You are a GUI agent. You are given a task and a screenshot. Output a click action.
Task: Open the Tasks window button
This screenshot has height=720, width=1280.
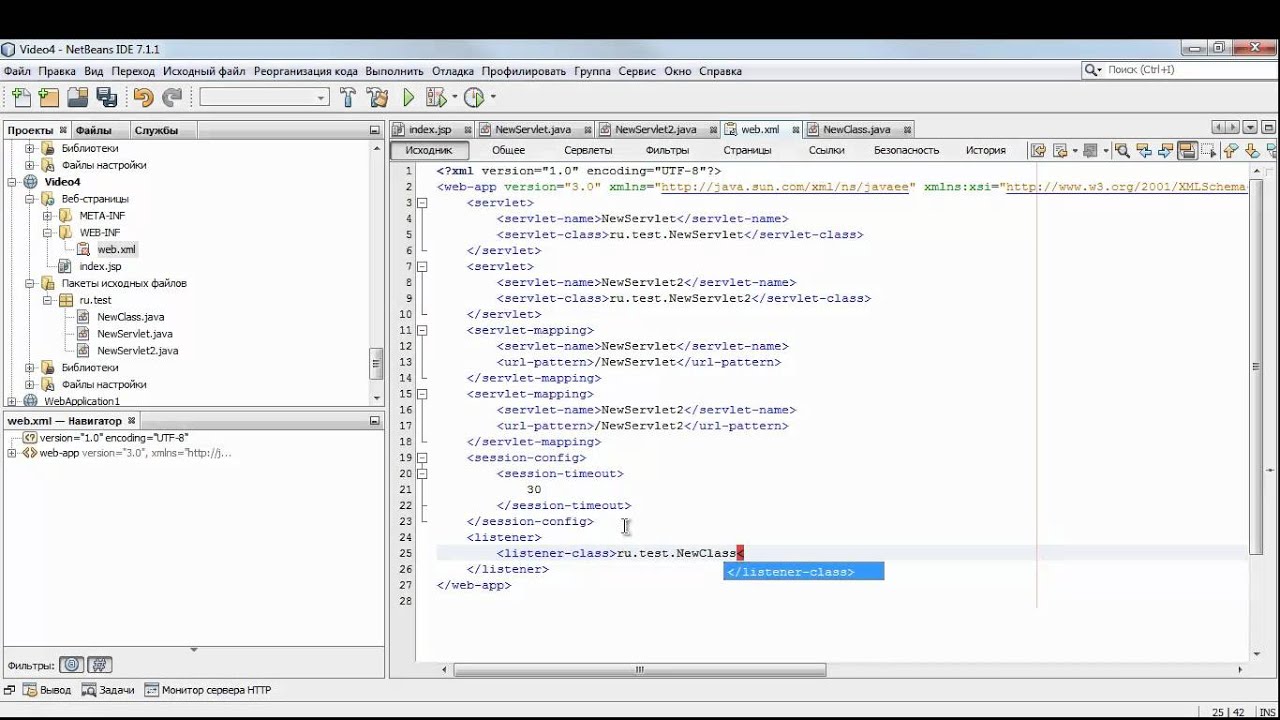pos(108,690)
